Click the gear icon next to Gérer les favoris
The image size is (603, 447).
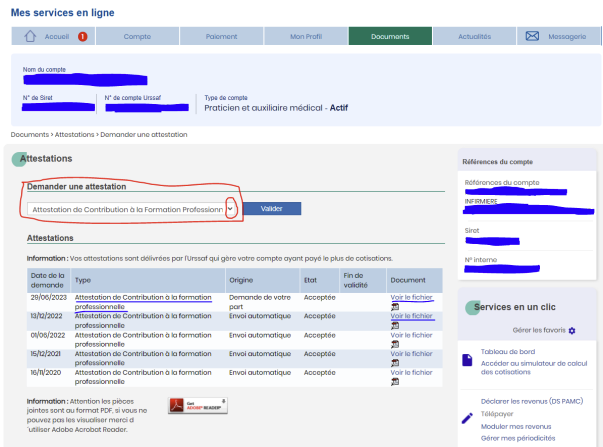[572, 330]
